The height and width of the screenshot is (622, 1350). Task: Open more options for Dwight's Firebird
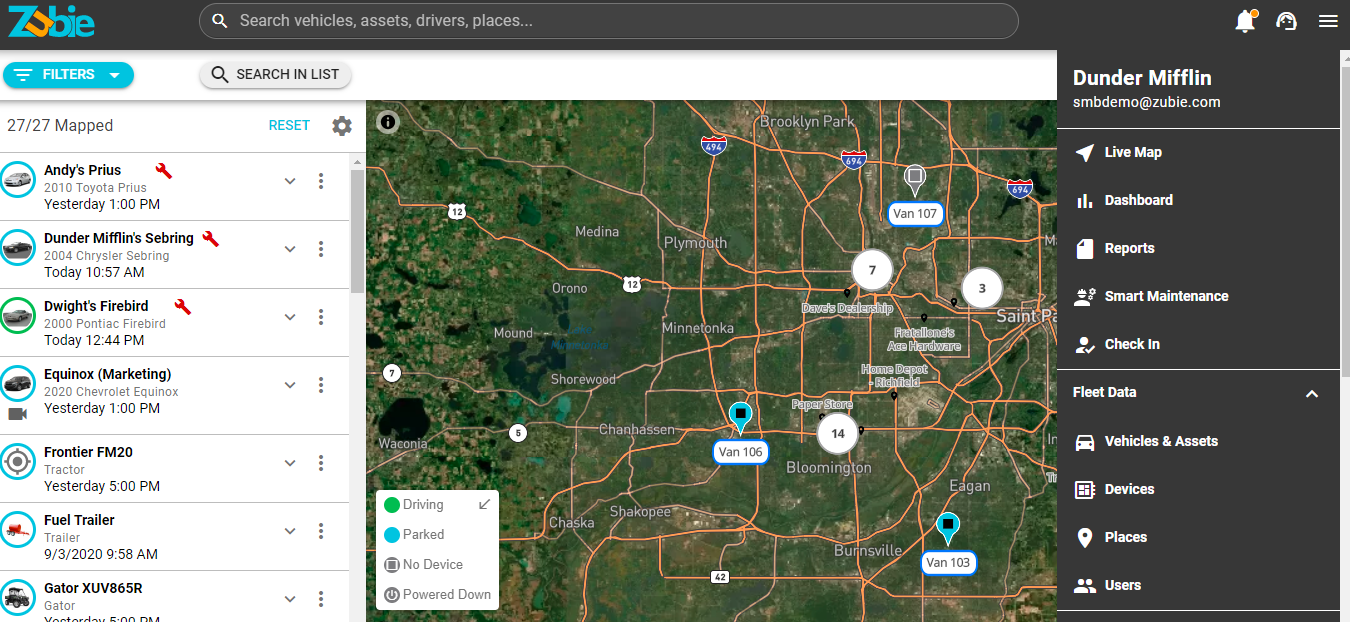coord(321,317)
